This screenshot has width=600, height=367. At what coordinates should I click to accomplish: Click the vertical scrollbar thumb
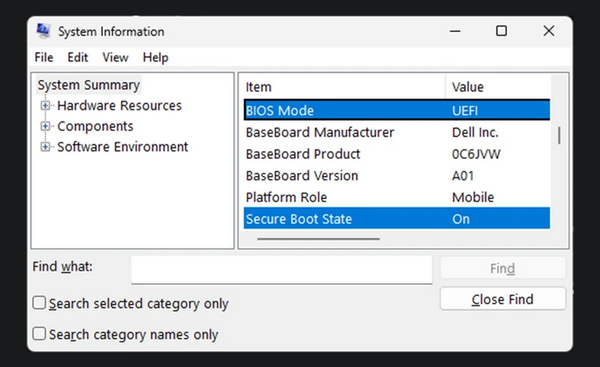point(559,135)
